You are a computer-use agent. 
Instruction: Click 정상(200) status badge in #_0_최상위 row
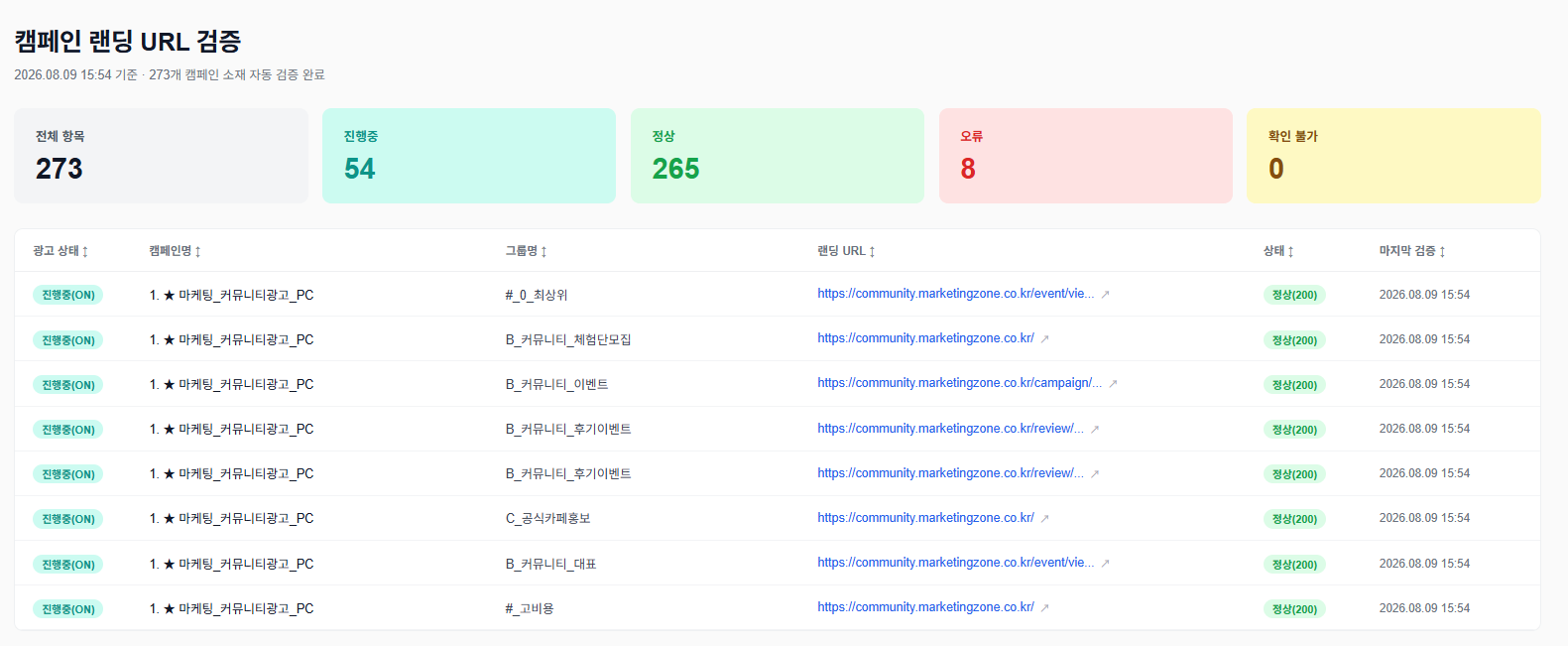(x=1294, y=295)
